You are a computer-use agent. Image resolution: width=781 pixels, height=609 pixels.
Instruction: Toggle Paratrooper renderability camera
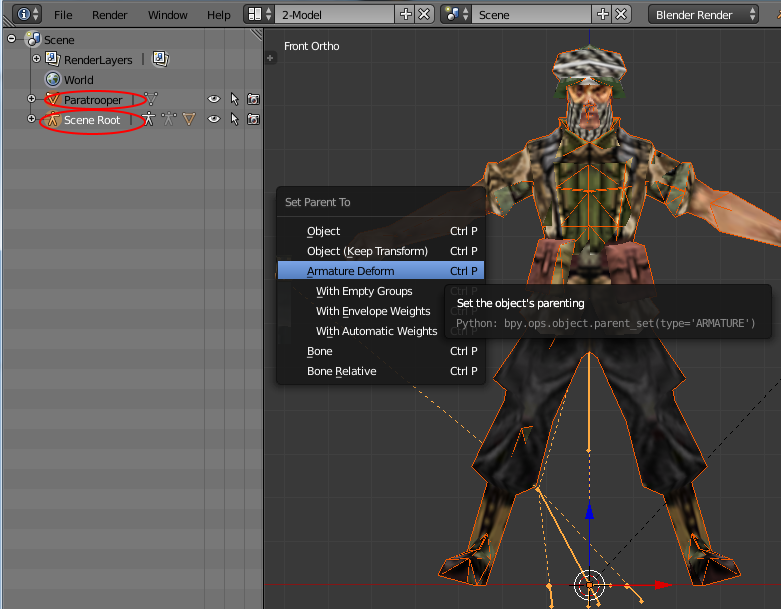pos(254,100)
